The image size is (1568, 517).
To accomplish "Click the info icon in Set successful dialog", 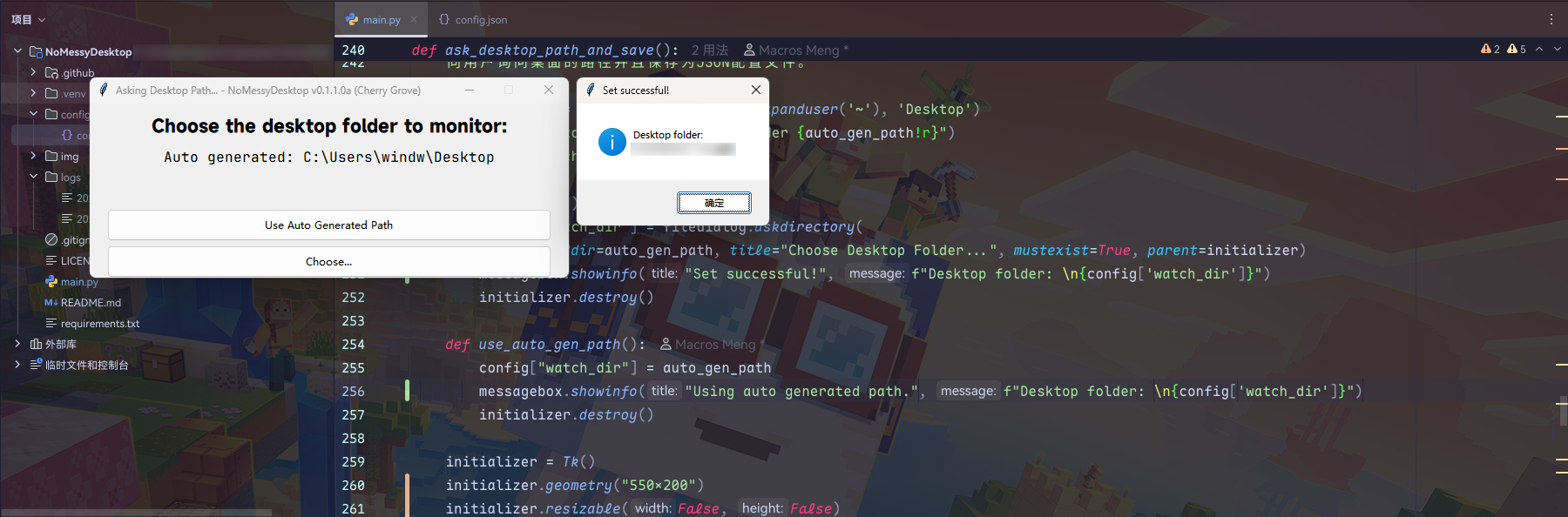I will click(612, 142).
